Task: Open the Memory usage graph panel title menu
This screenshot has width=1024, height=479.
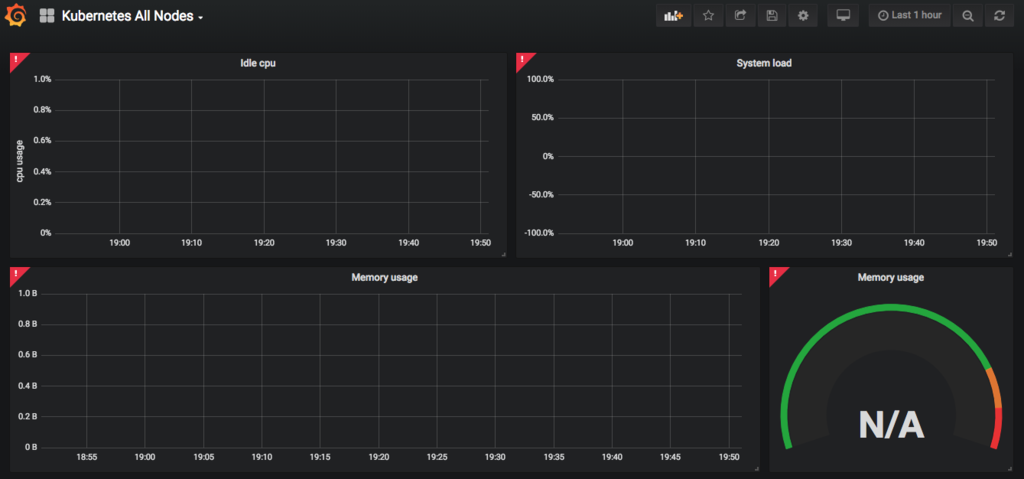Action: click(x=385, y=278)
